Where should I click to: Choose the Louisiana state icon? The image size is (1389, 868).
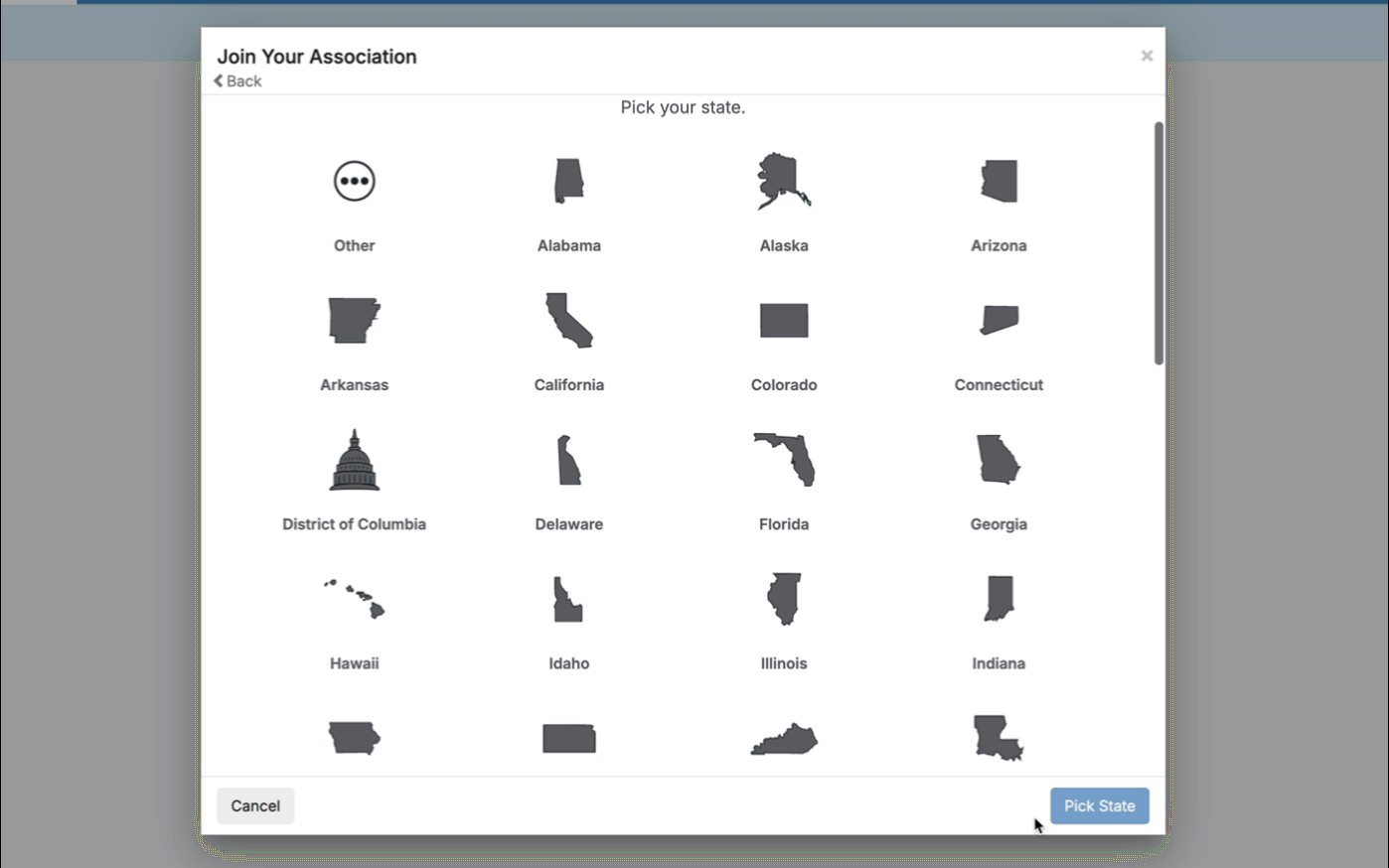pos(998,738)
